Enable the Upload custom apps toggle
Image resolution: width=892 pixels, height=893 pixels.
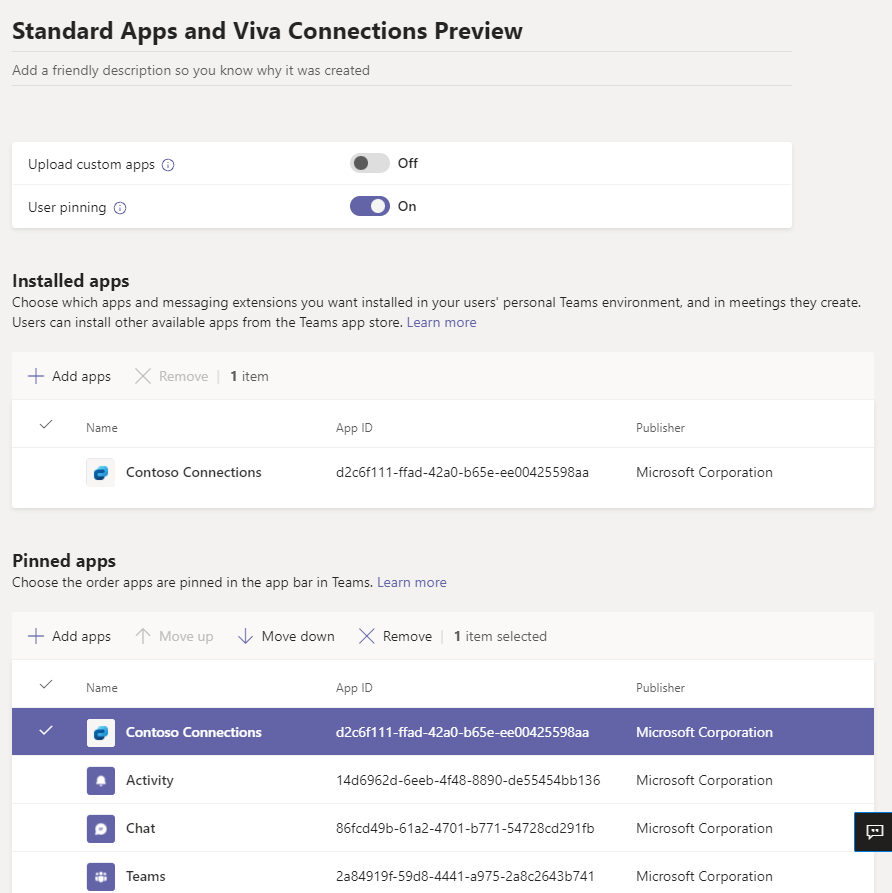(369, 163)
